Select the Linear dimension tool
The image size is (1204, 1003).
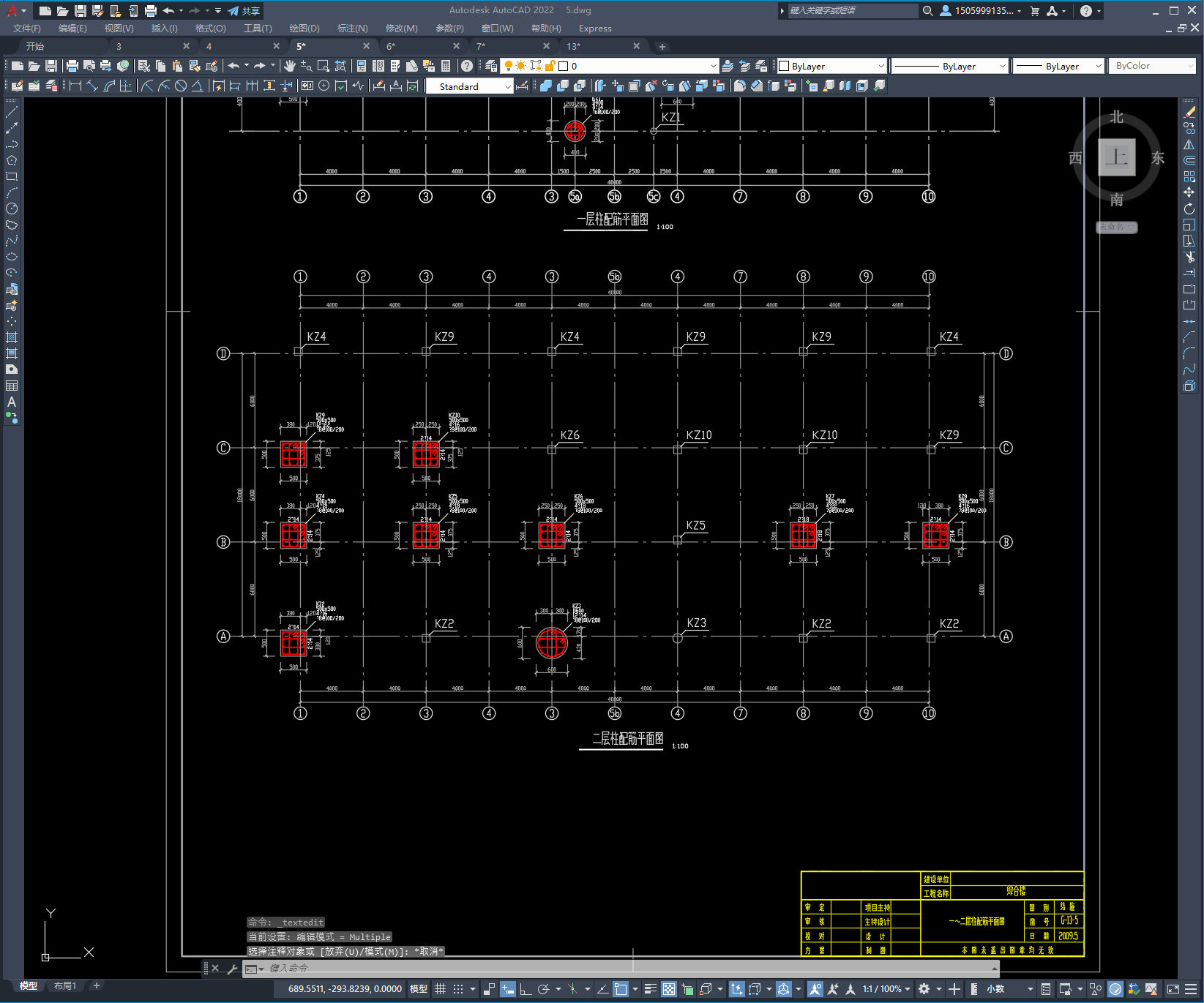pos(75,86)
